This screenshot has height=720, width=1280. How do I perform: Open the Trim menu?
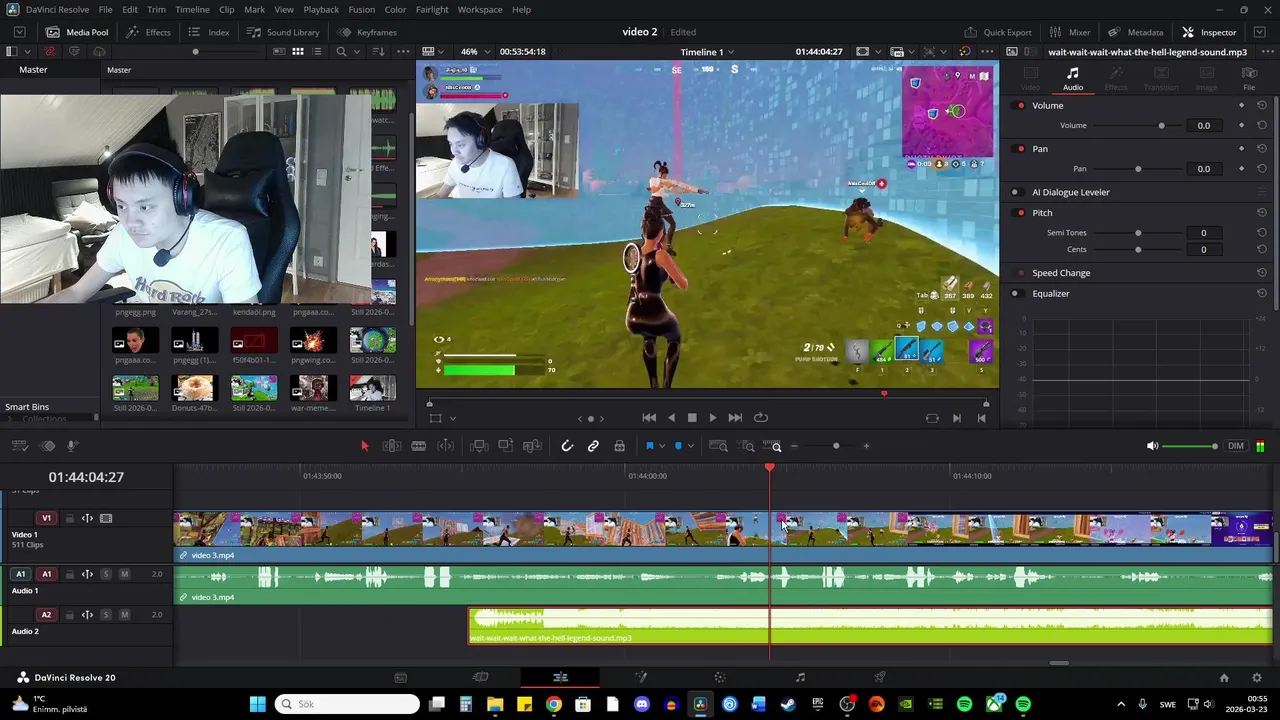point(156,9)
